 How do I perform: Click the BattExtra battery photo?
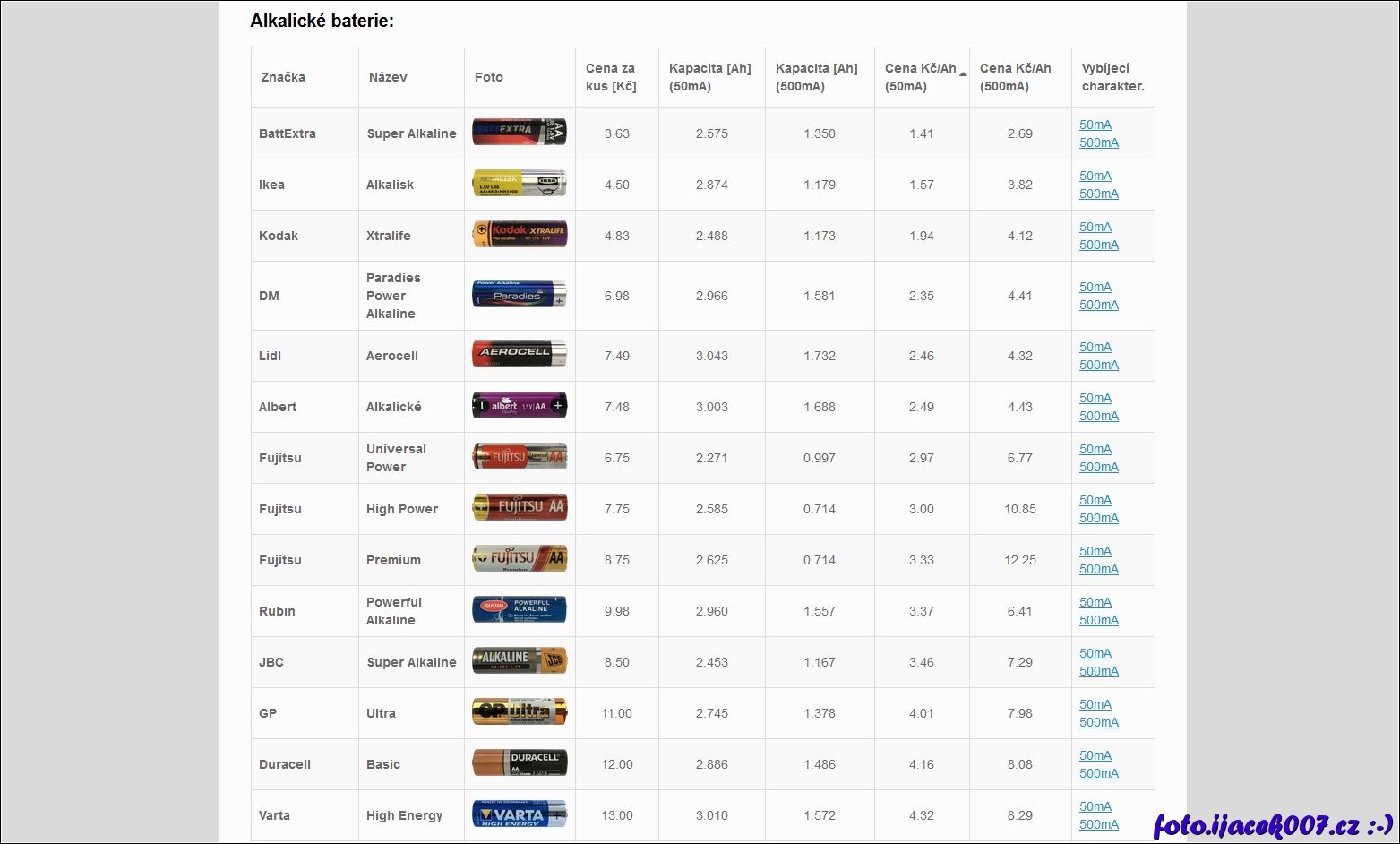[520, 133]
